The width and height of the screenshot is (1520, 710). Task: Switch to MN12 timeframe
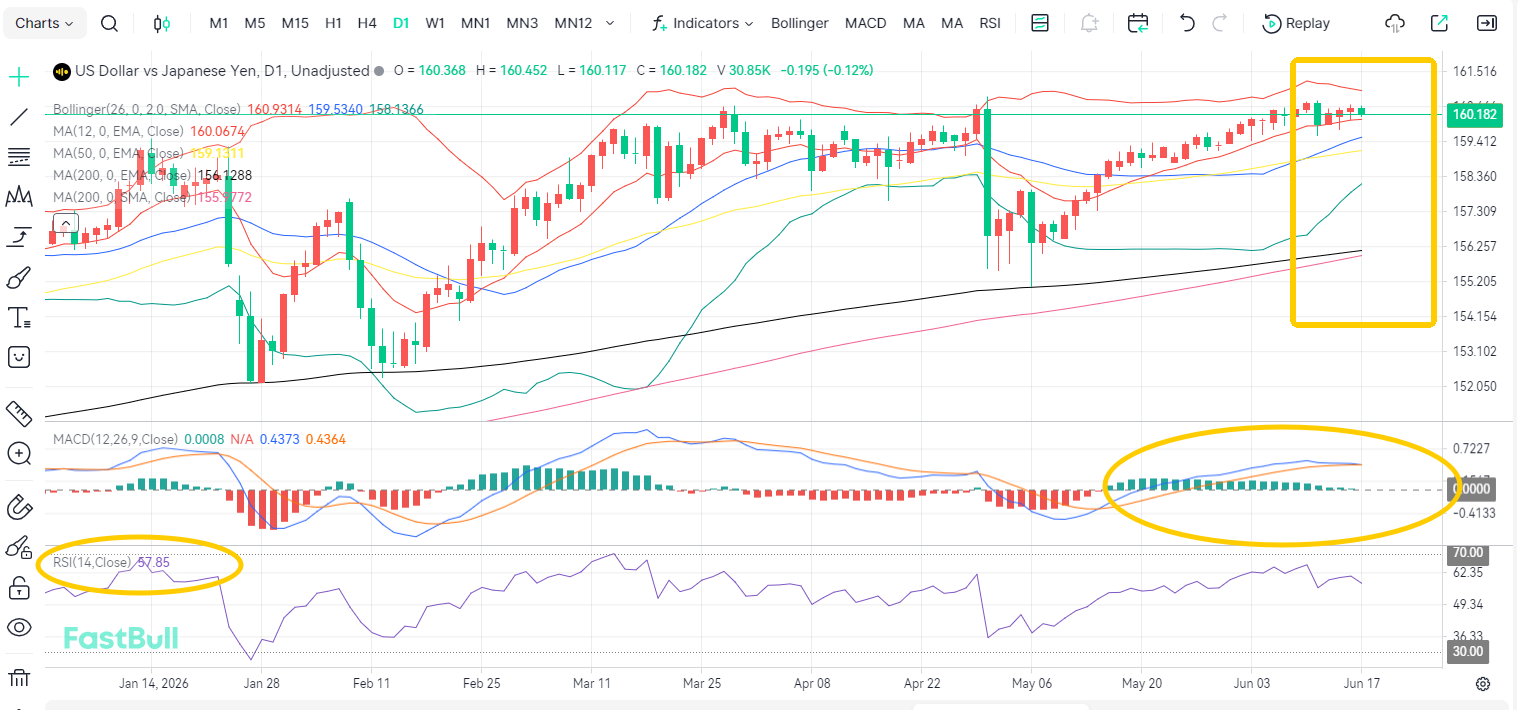(x=573, y=23)
